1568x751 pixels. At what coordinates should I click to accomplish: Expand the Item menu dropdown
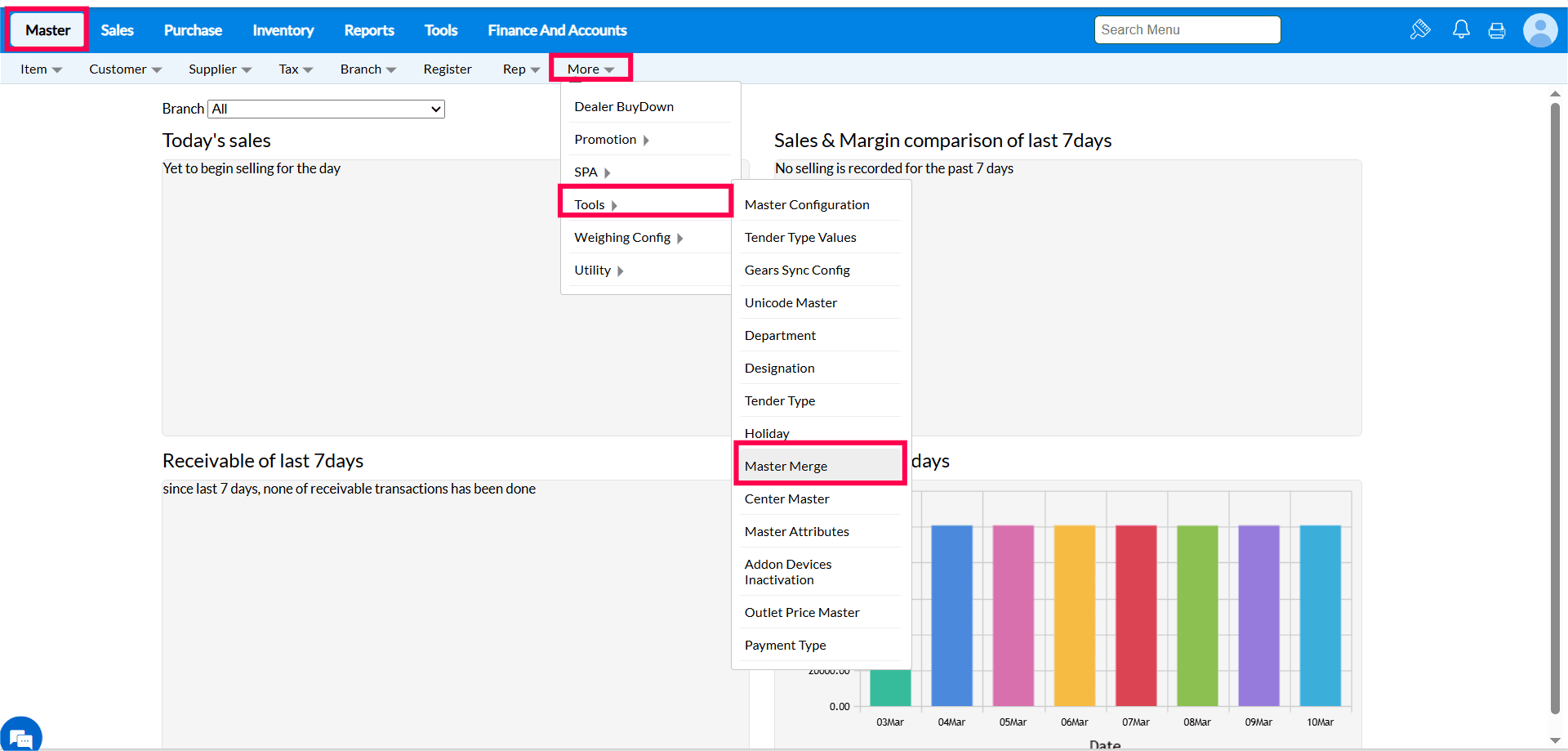[41, 69]
